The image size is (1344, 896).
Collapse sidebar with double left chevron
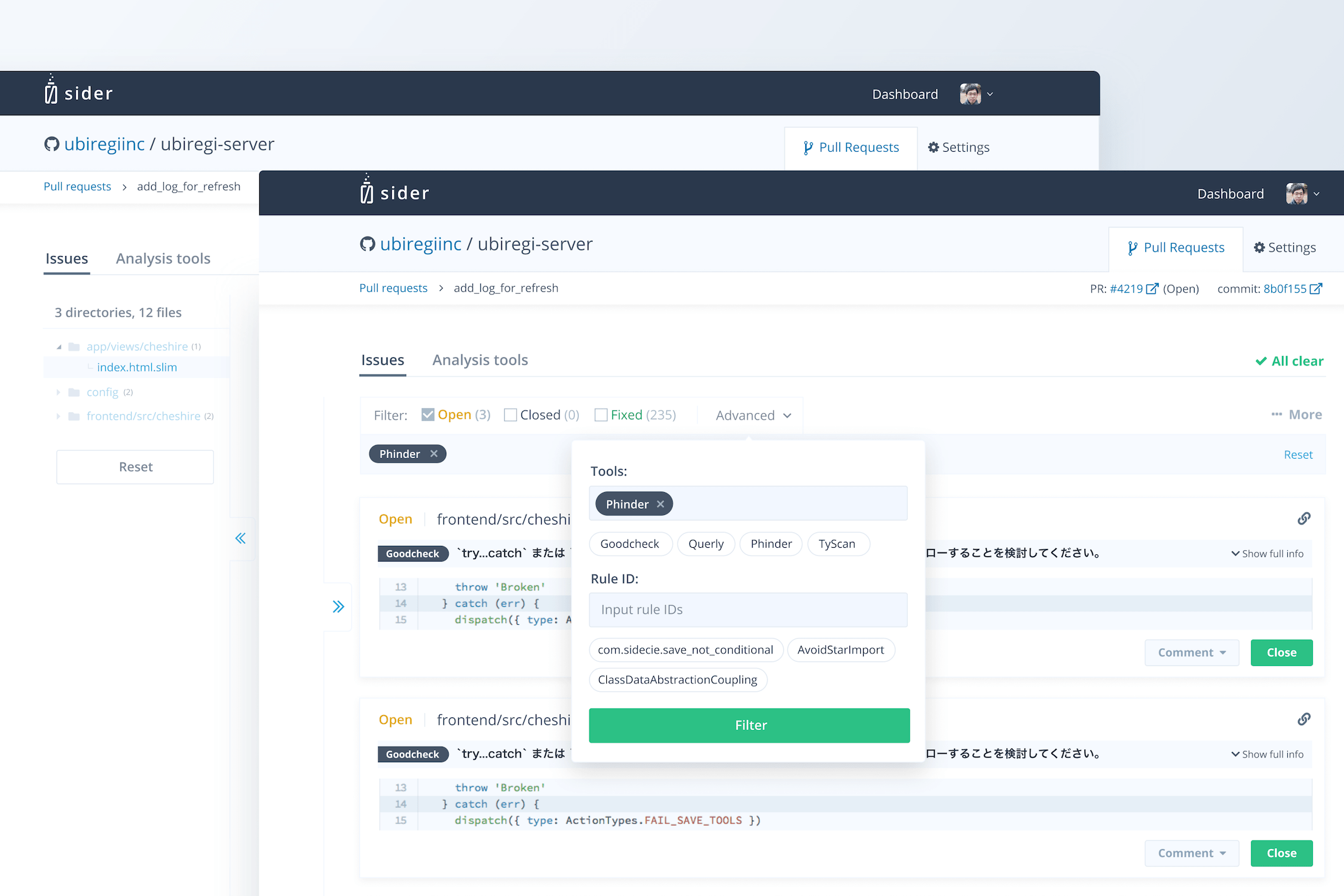[240, 538]
